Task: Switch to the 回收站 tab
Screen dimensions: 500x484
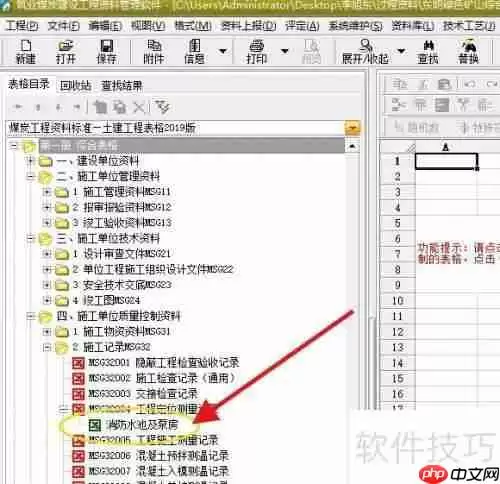Action: [x=75, y=86]
